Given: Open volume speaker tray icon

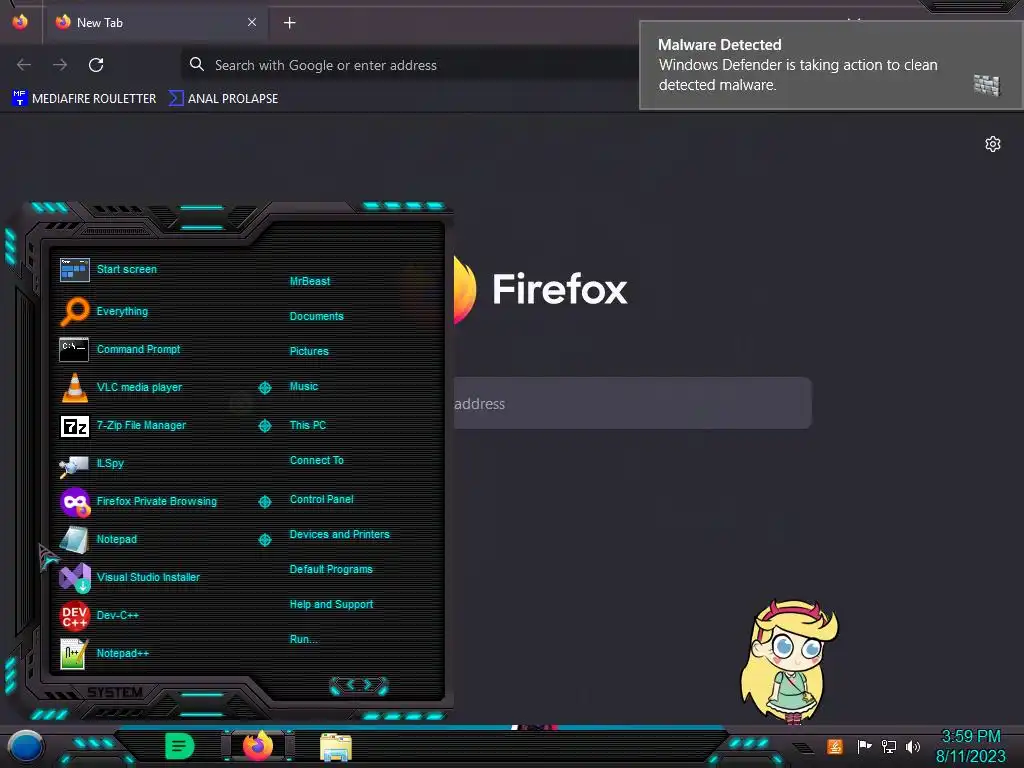Looking at the screenshot, I should coord(912,746).
